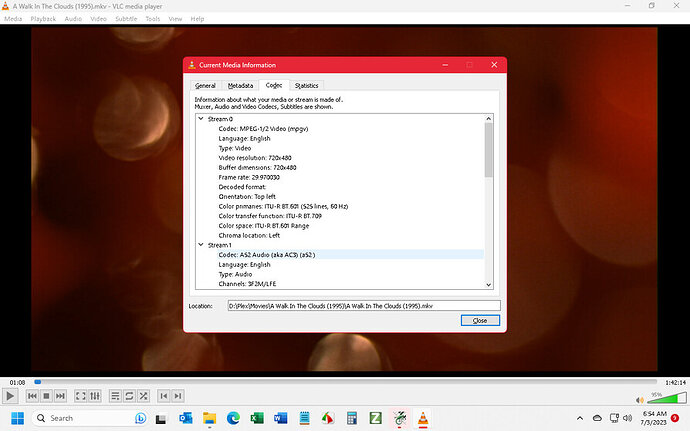The image size is (690, 431).
Task: Skip to next media in playlist
Action: tap(60, 396)
